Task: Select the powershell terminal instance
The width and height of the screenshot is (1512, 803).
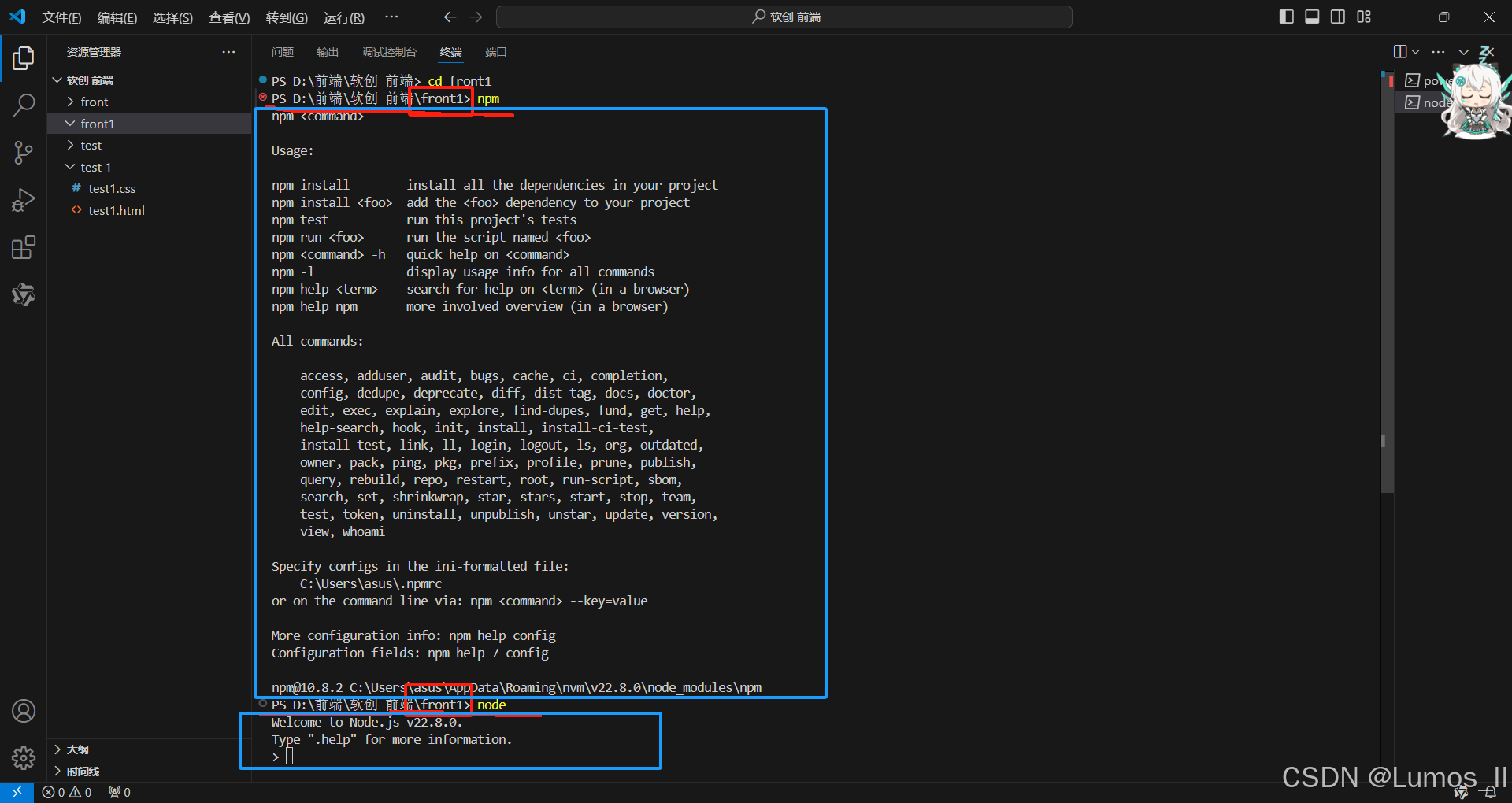Action: pyautogui.click(x=1425, y=80)
